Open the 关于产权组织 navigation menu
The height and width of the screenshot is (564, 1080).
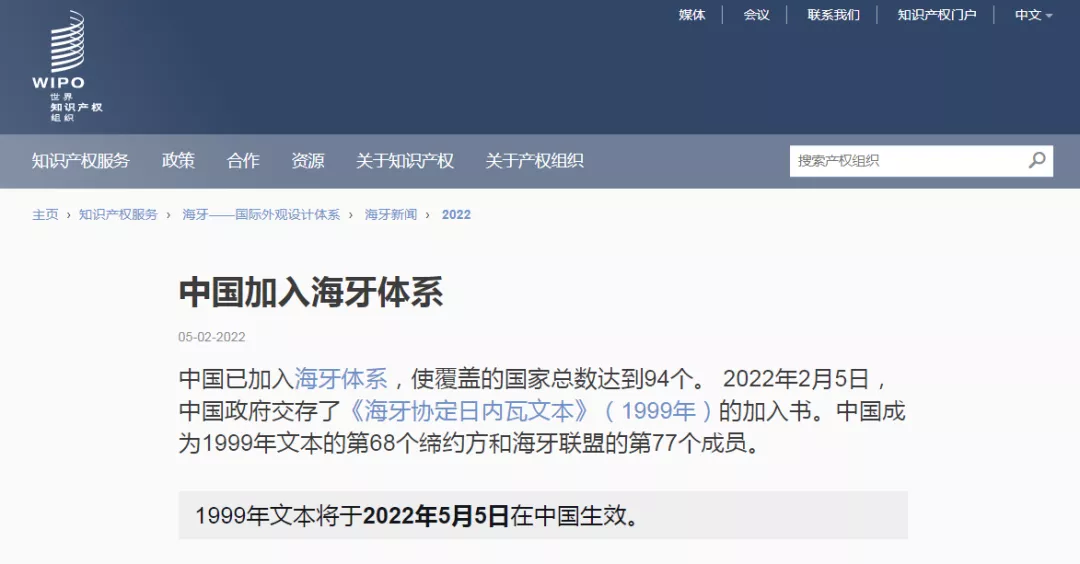coord(534,160)
